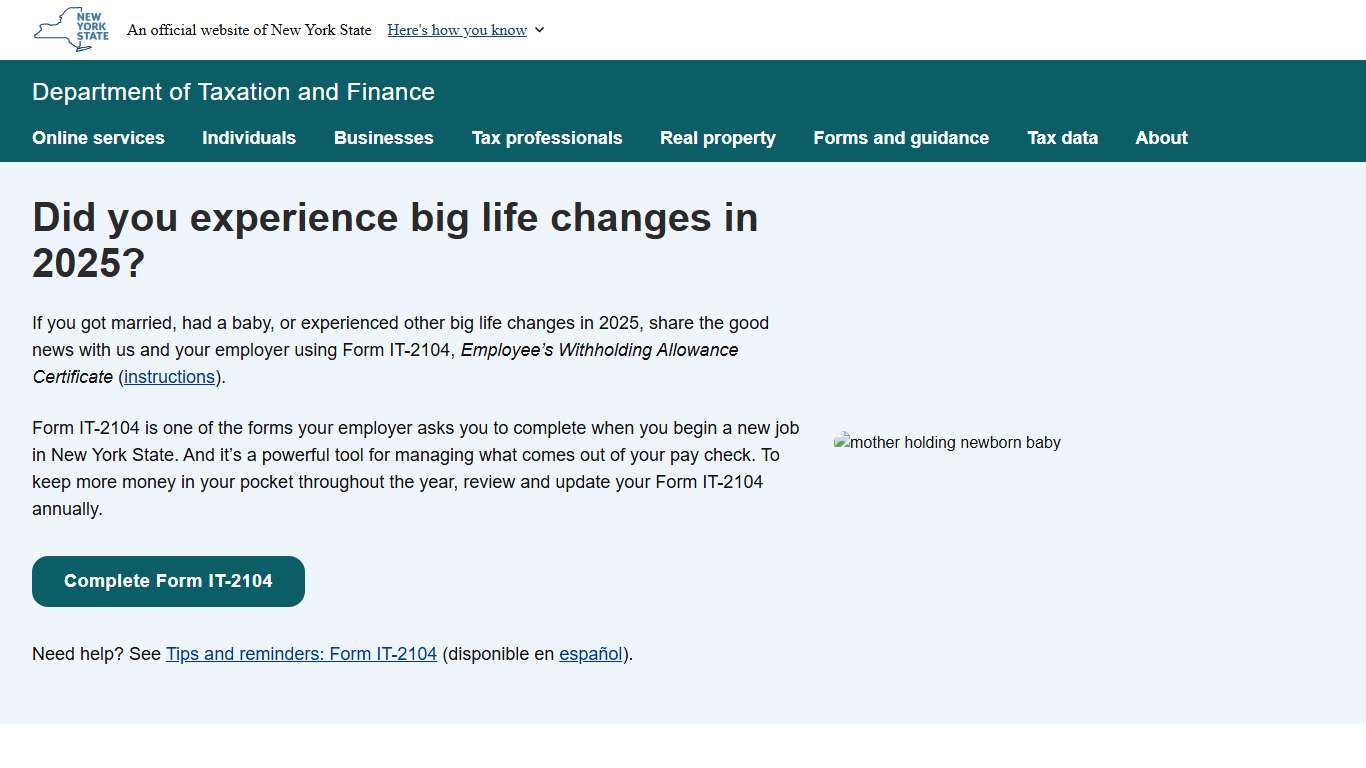Select the Individuals navigation item
Image resolution: width=1366 pixels, height=768 pixels.
249,138
